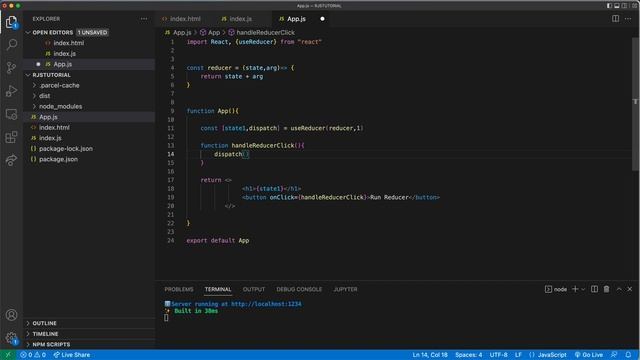
Task: Open the Accounts menu icon
Action: click(11, 315)
